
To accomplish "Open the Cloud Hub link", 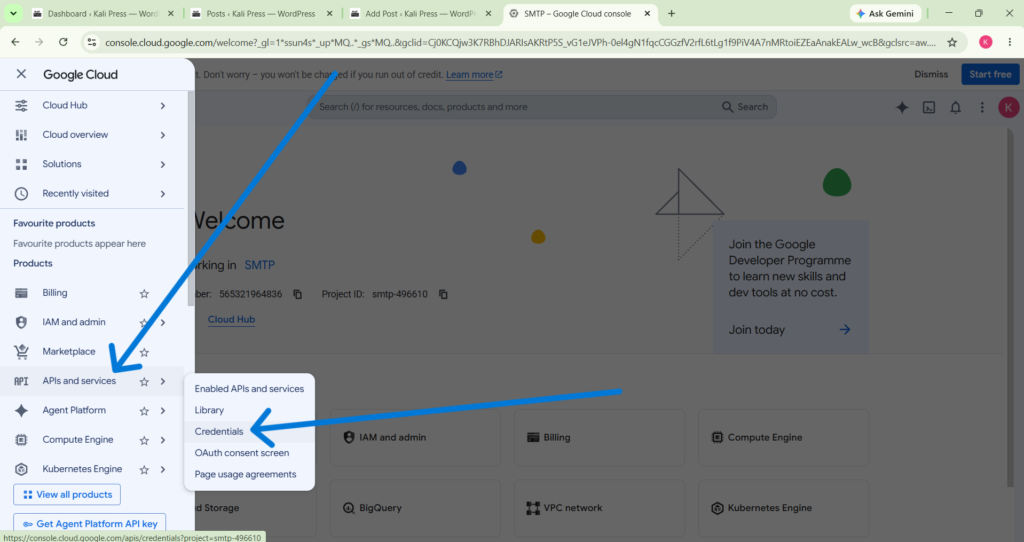I will tap(231, 319).
